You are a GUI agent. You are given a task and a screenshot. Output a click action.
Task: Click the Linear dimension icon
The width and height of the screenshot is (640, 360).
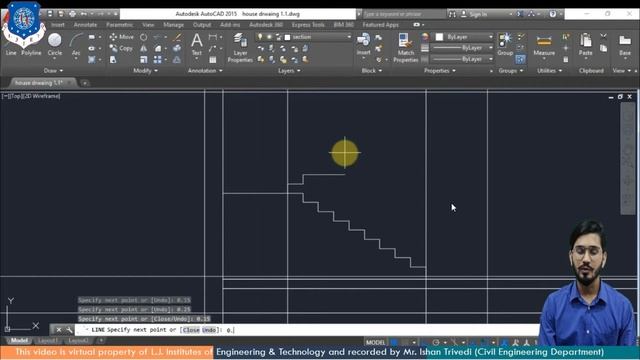coord(213,37)
